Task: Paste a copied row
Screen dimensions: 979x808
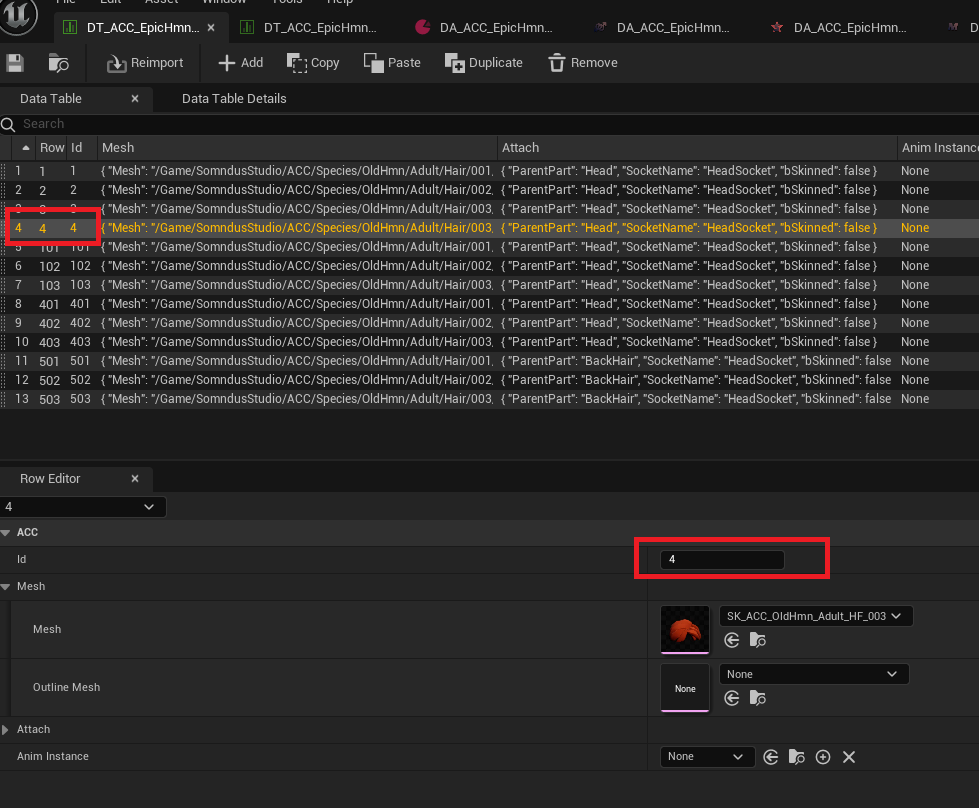Action: coord(392,62)
